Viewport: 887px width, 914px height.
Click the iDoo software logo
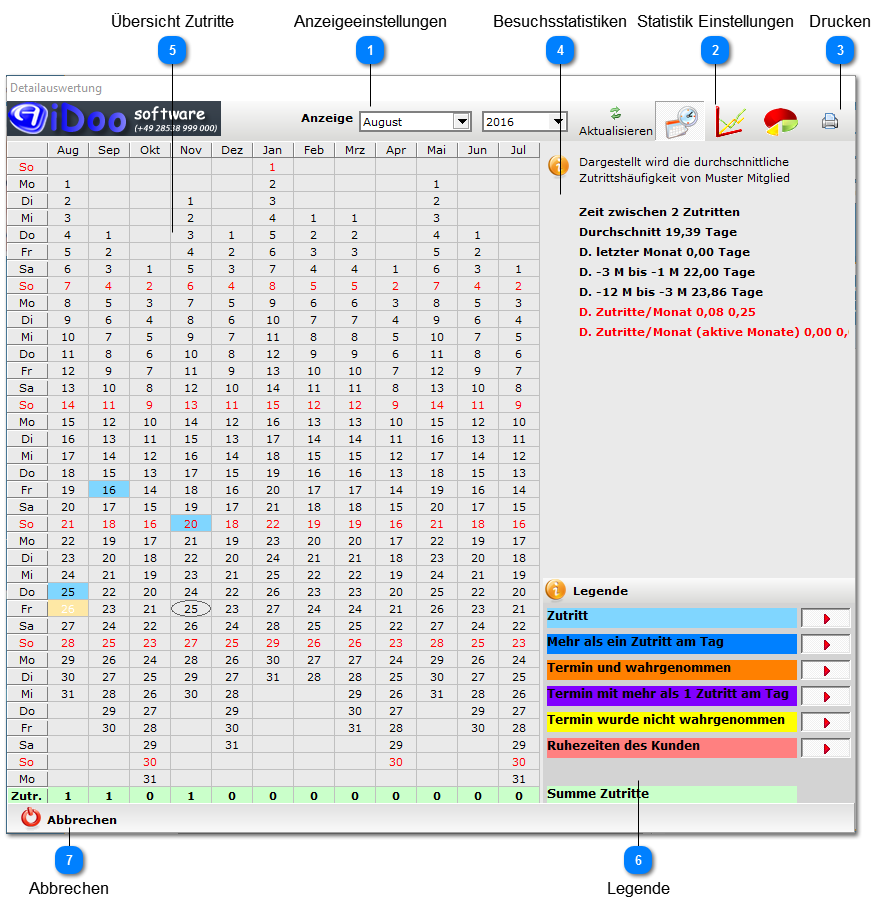(x=114, y=118)
